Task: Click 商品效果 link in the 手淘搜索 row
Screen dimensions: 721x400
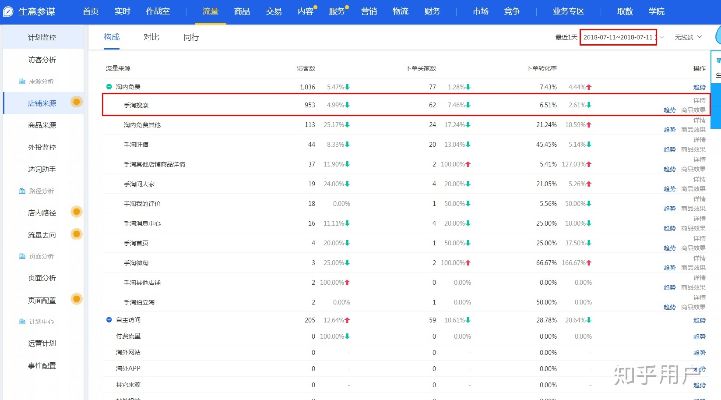Action: pyautogui.click(x=693, y=110)
